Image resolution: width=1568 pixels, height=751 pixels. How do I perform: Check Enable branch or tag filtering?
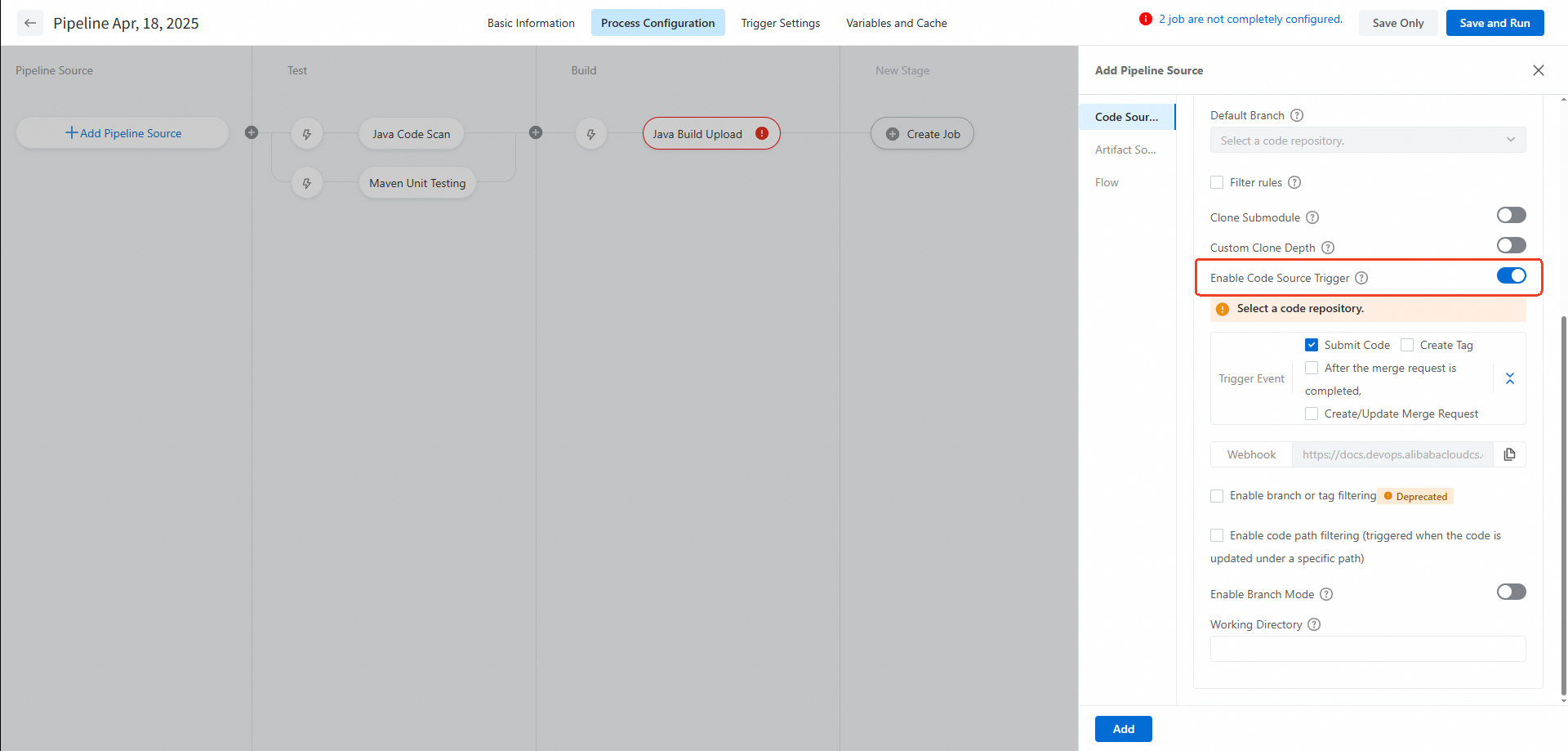pos(1217,496)
